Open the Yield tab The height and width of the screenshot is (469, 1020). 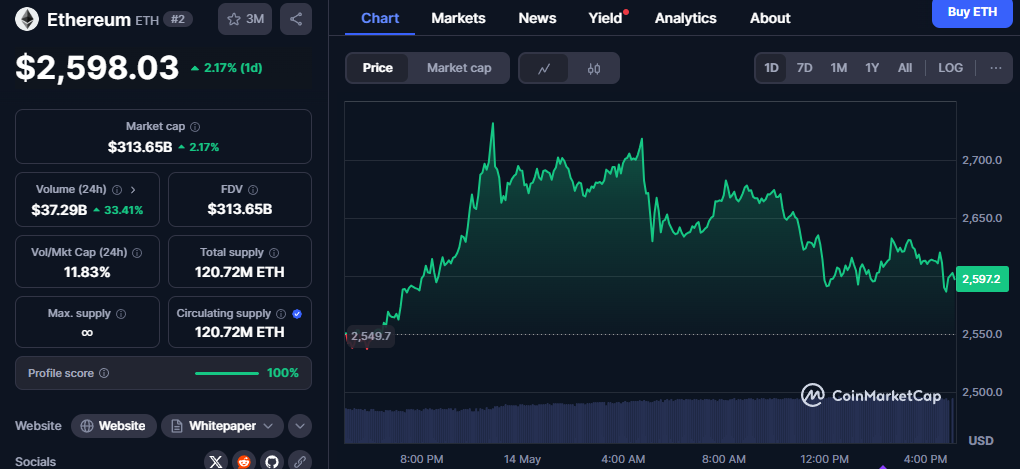(606, 18)
